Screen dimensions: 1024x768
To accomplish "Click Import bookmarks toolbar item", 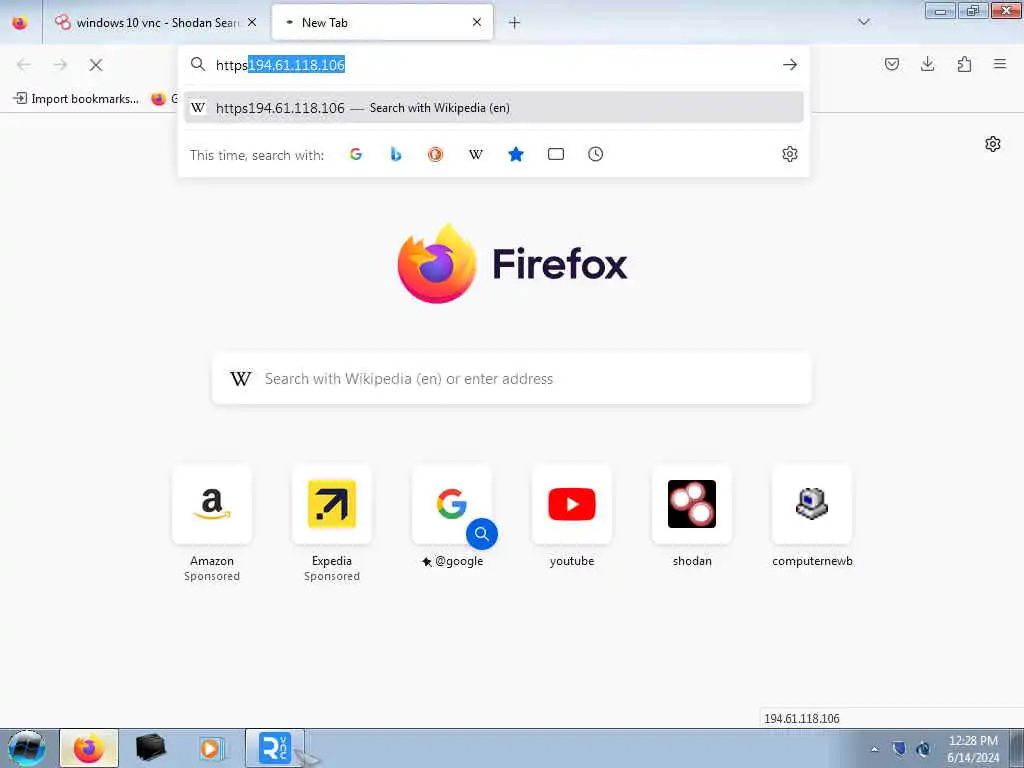I will (76, 99).
